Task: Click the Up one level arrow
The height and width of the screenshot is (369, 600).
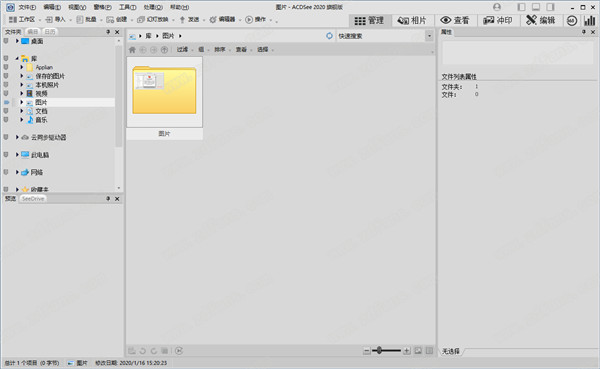Action: click(164, 50)
